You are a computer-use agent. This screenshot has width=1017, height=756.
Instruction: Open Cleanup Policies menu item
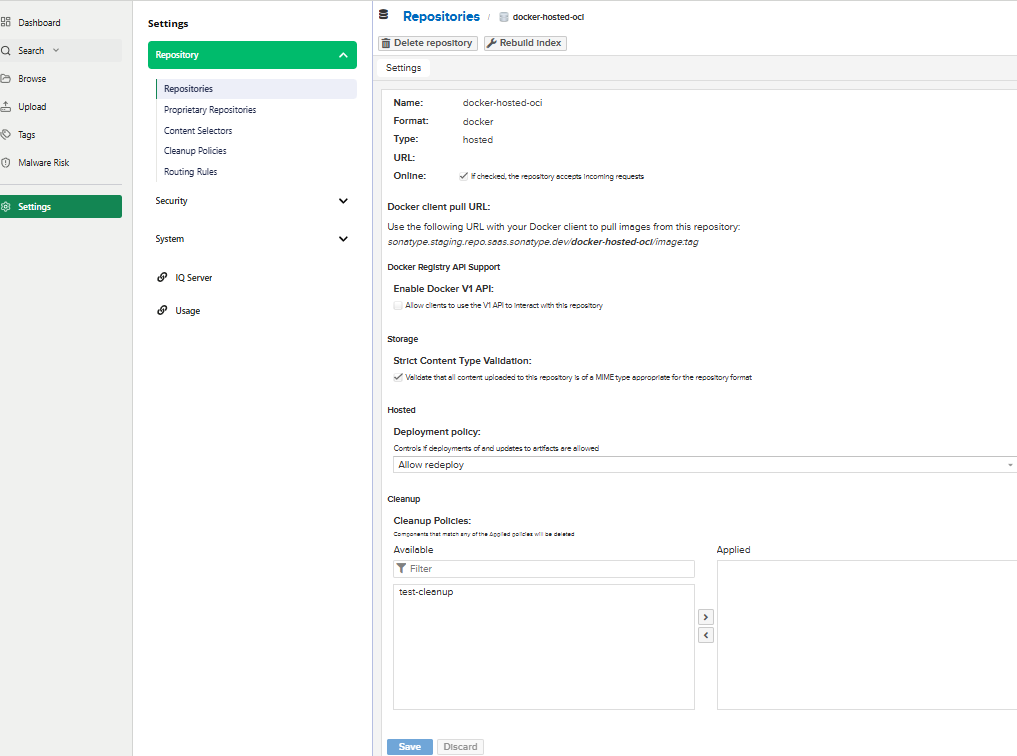(x=195, y=151)
